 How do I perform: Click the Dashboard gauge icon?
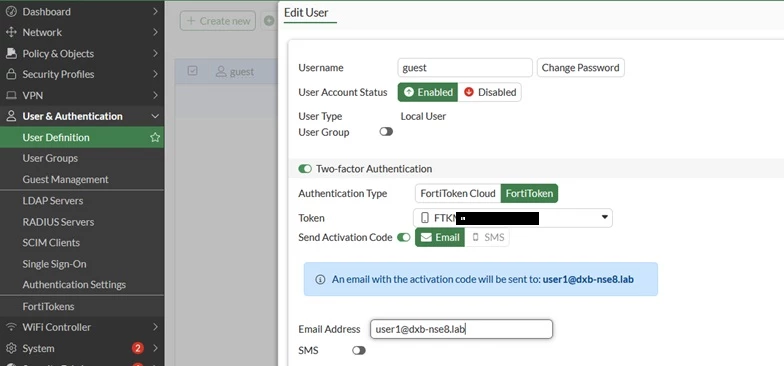pyautogui.click(x=11, y=12)
